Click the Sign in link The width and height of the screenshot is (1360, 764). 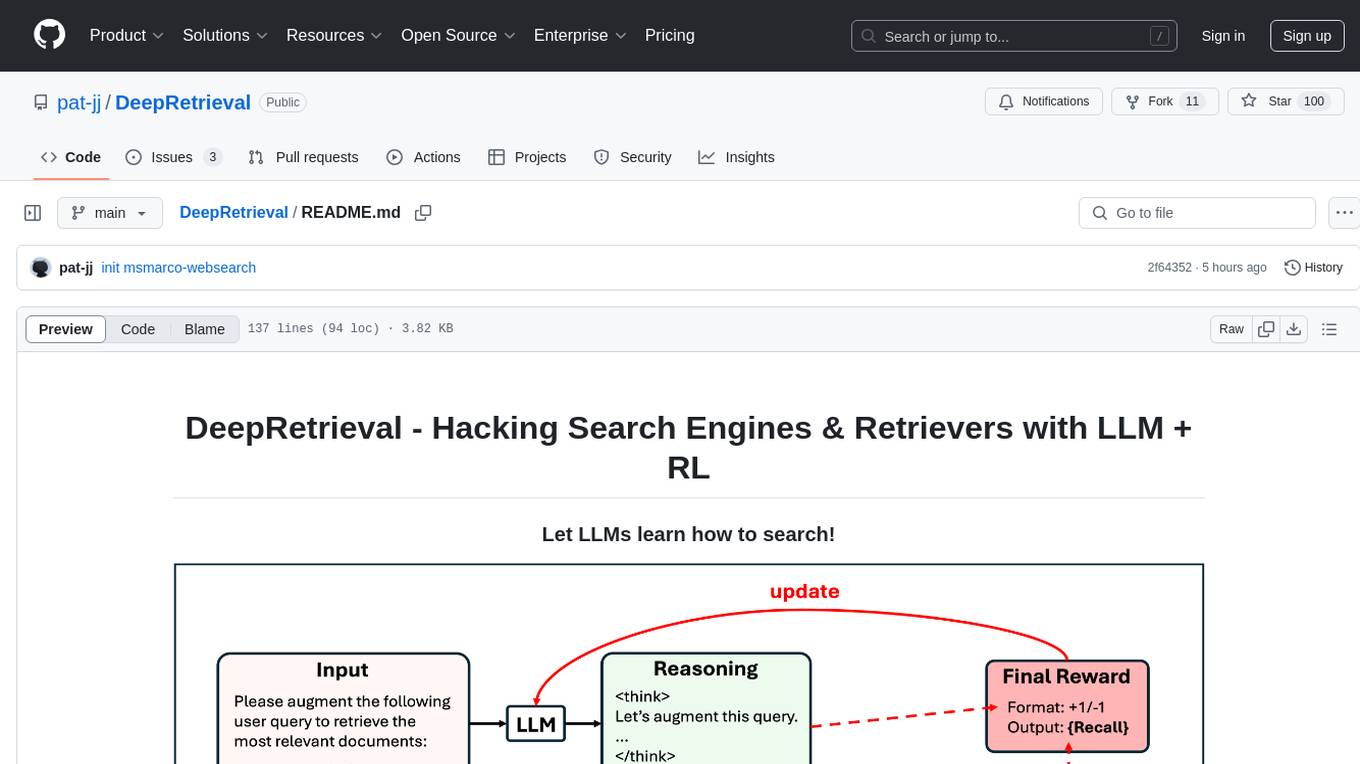click(x=1223, y=36)
